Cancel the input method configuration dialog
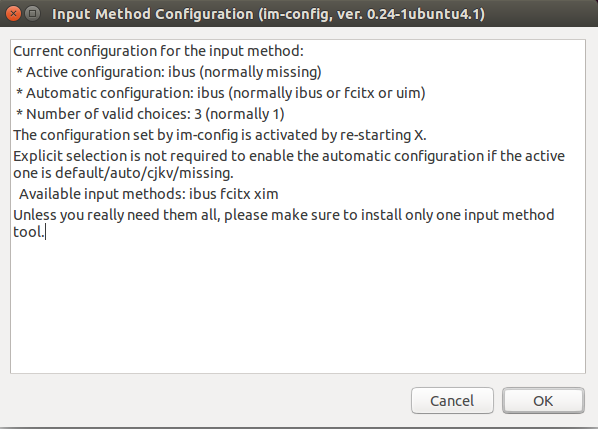598x429 pixels. pyautogui.click(x=452, y=401)
